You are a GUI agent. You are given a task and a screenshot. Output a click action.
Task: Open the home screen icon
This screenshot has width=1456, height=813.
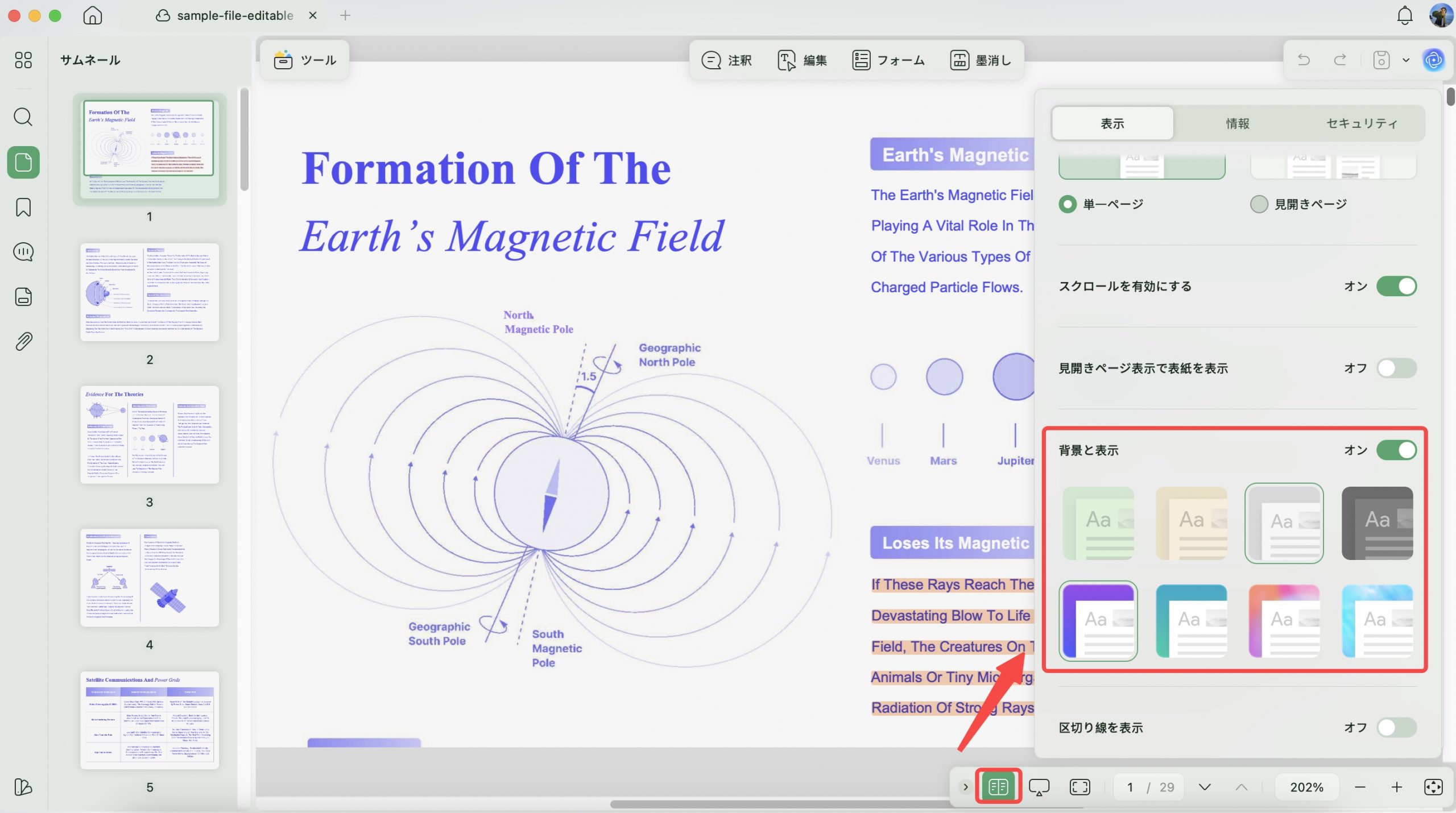coord(92,15)
